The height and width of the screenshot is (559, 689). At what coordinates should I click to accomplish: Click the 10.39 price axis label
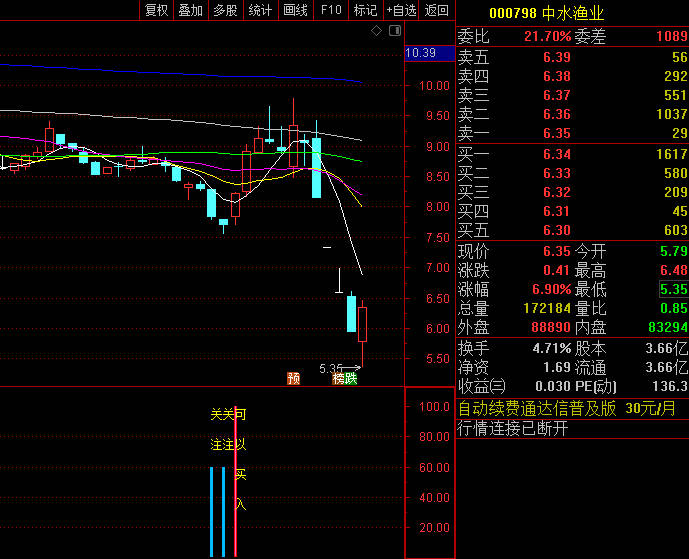pos(429,53)
